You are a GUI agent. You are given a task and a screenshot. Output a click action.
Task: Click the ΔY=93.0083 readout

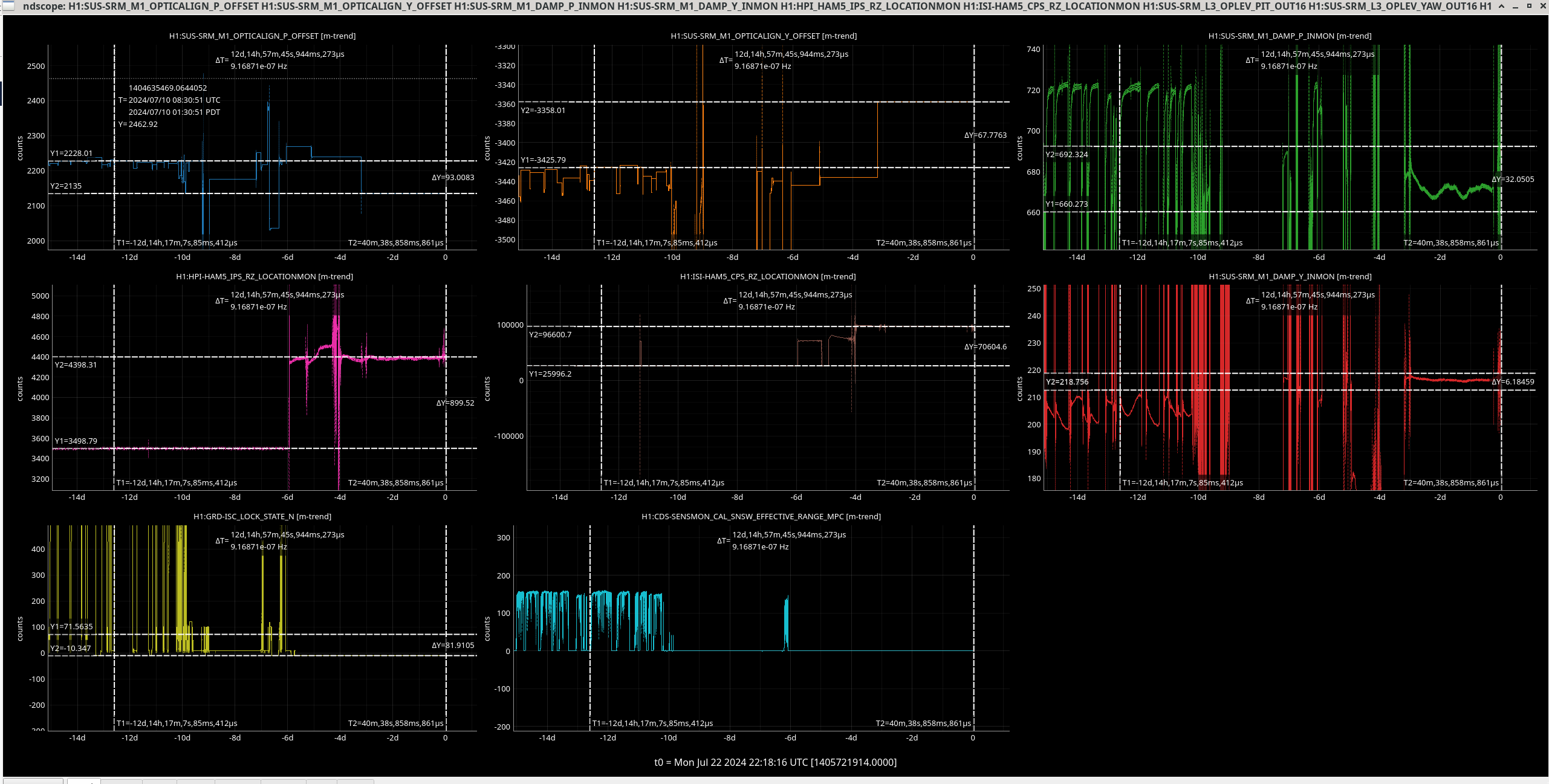tap(453, 178)
